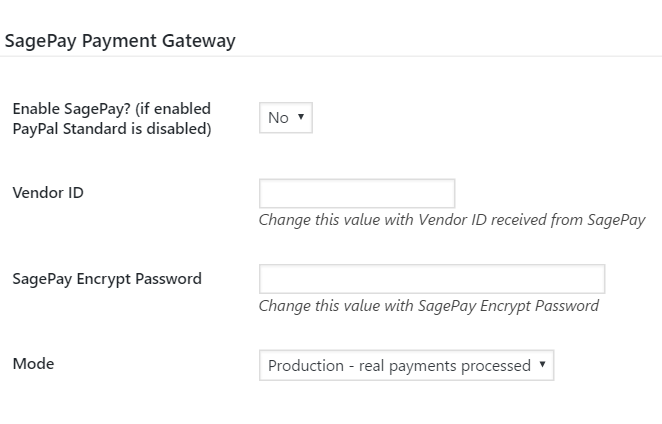Click the SagePay Encrypt Password label

(107, 279)
